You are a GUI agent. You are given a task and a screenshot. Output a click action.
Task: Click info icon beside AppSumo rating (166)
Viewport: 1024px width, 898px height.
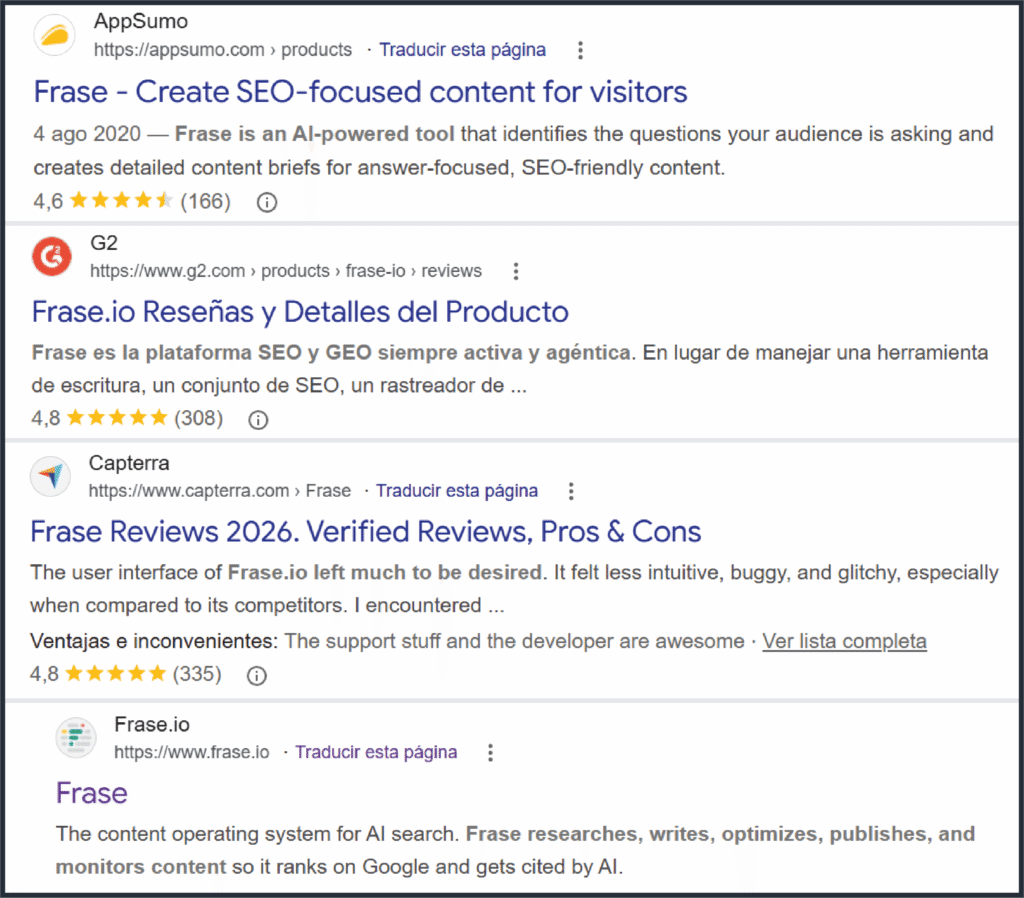point(266,202)
